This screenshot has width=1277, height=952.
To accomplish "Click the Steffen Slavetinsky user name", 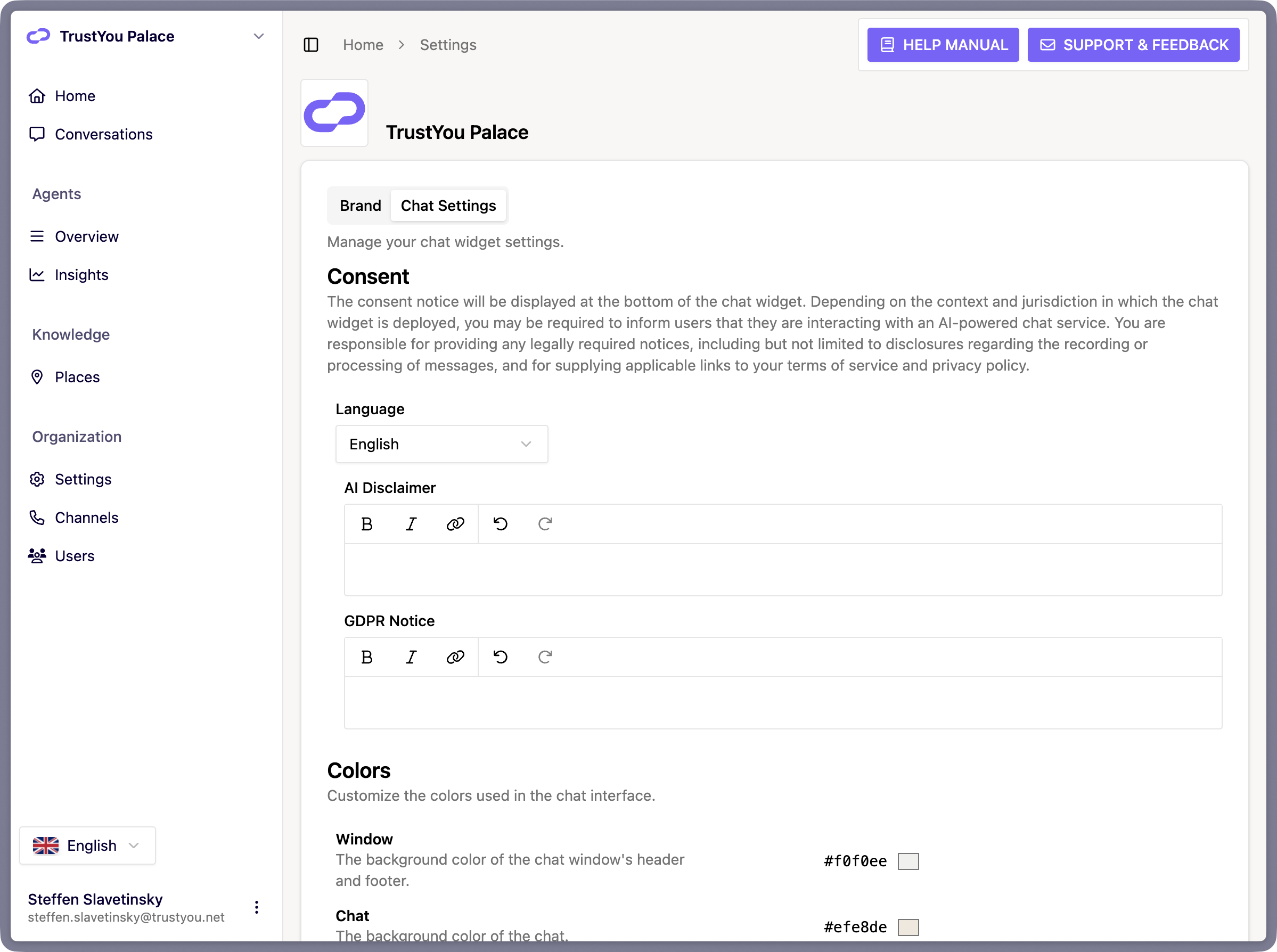I will [x=95, y=899].
